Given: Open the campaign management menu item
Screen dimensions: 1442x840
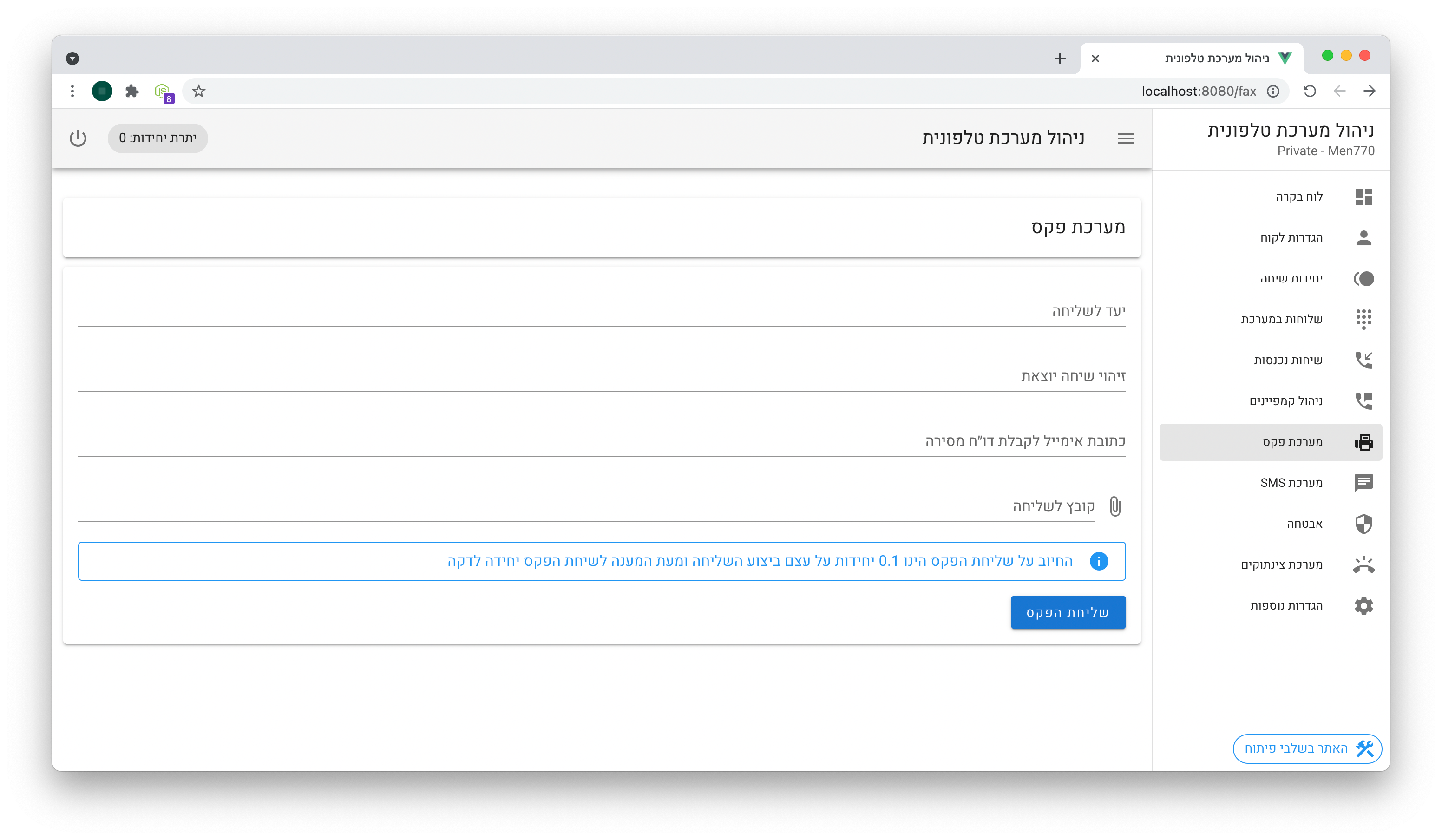Looking at the screenshot, I should [x=1285, y=400].
